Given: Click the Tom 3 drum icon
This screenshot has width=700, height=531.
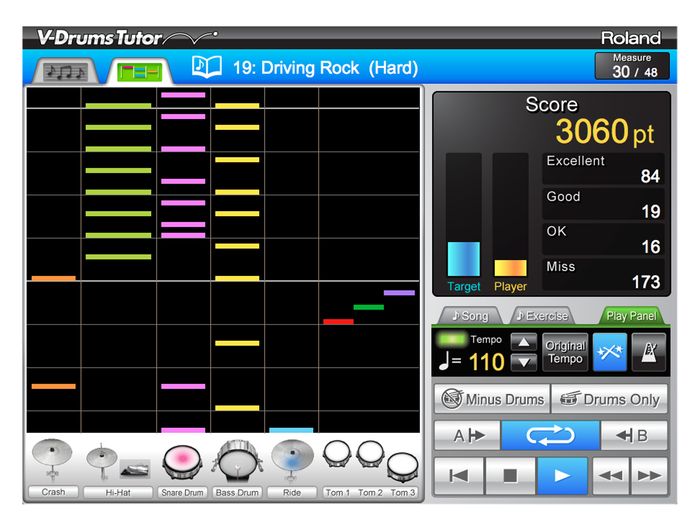Looking at the screenshot, I should coord(403,467).
